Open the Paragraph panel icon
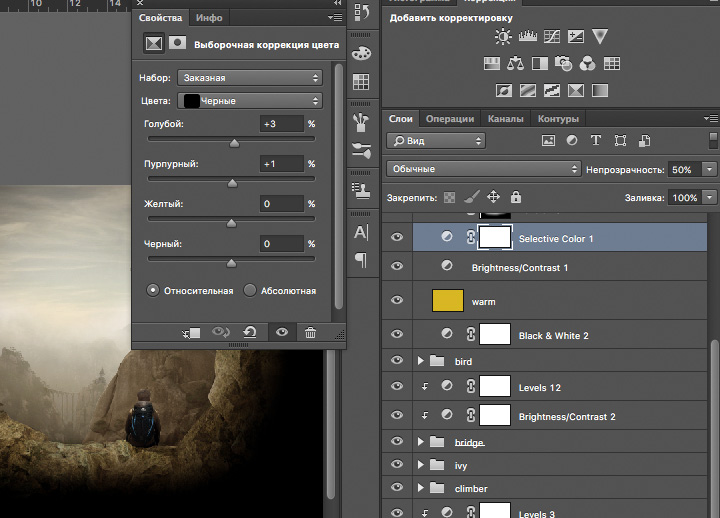This screenshot has height=518, width=720. 361,260
